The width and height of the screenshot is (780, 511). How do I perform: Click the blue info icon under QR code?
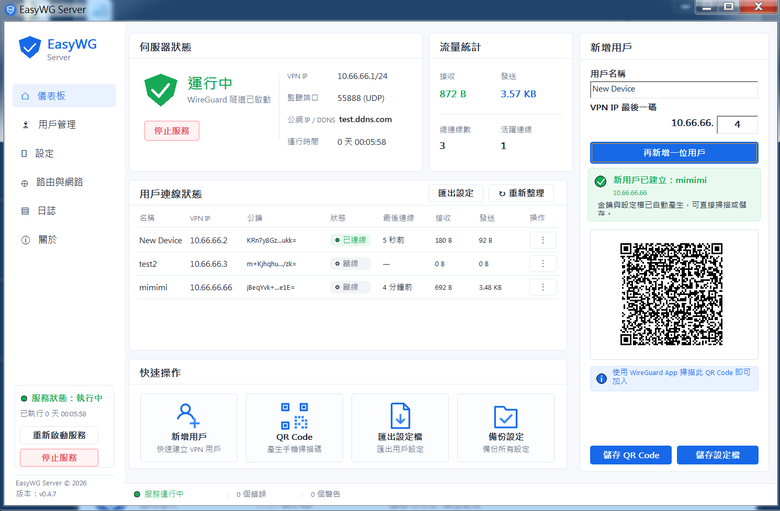(601, 379)
